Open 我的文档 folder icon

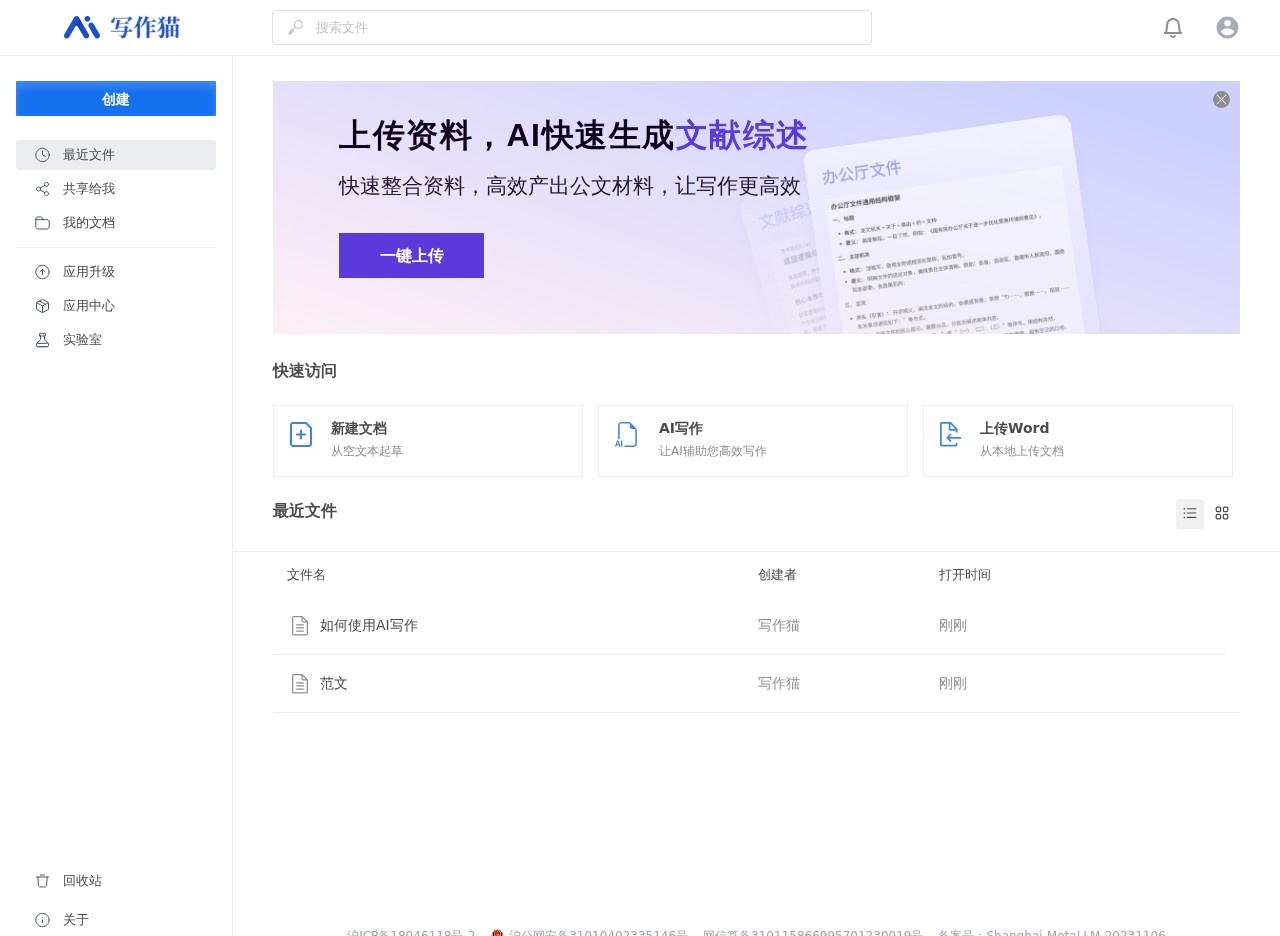click(42, 223)
